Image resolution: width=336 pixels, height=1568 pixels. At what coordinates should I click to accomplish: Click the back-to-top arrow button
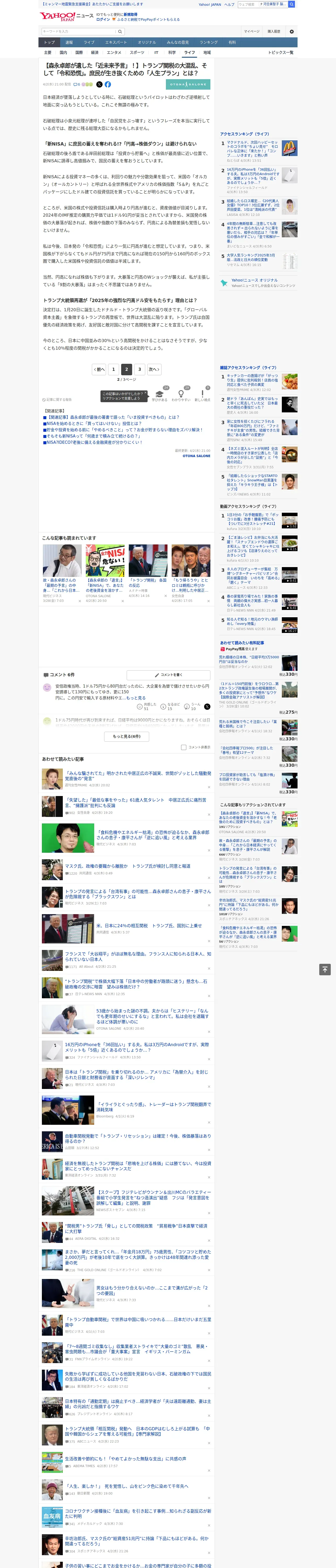coord(325,970)
